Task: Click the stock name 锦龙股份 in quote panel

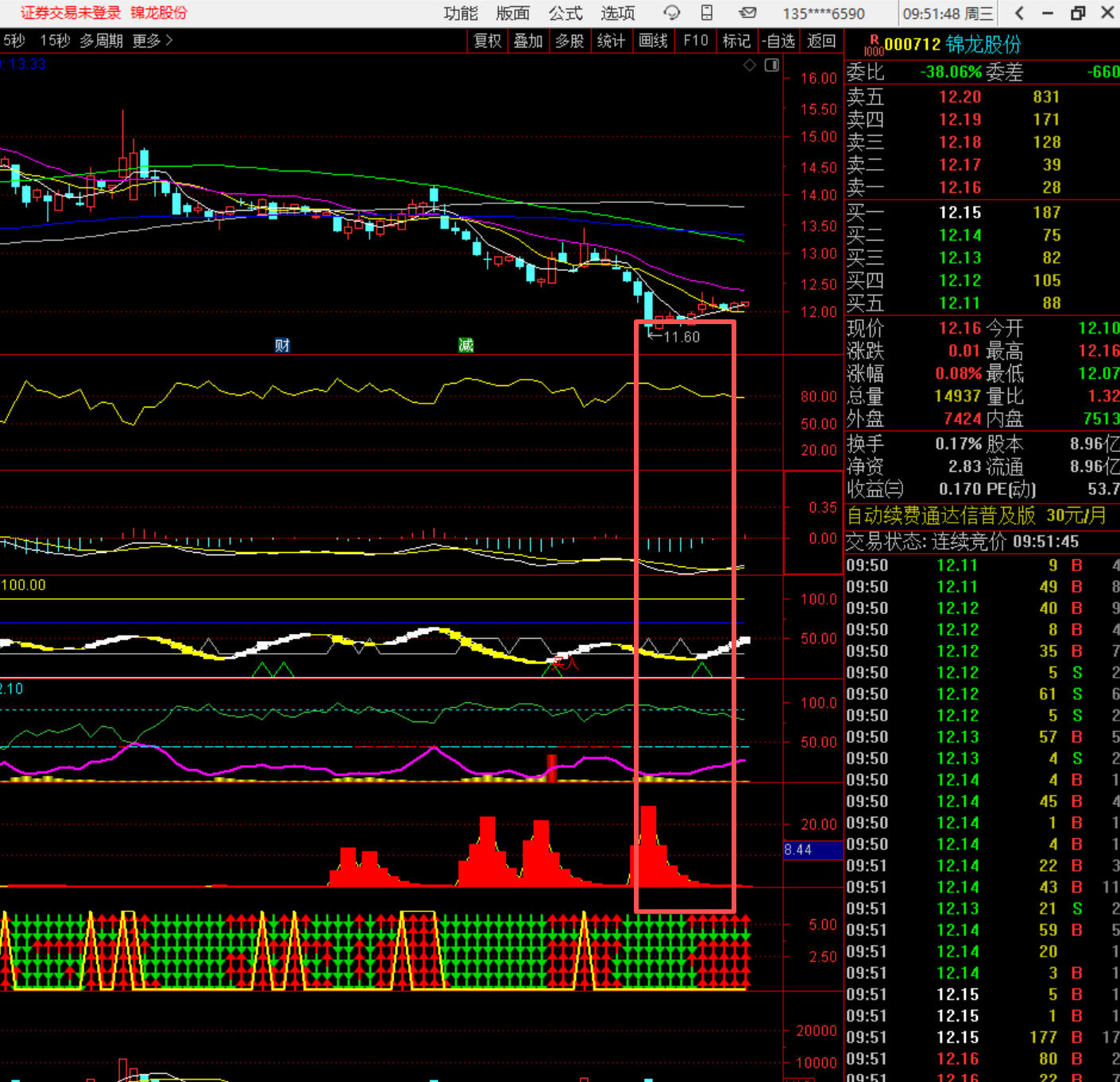Action: 983,44
